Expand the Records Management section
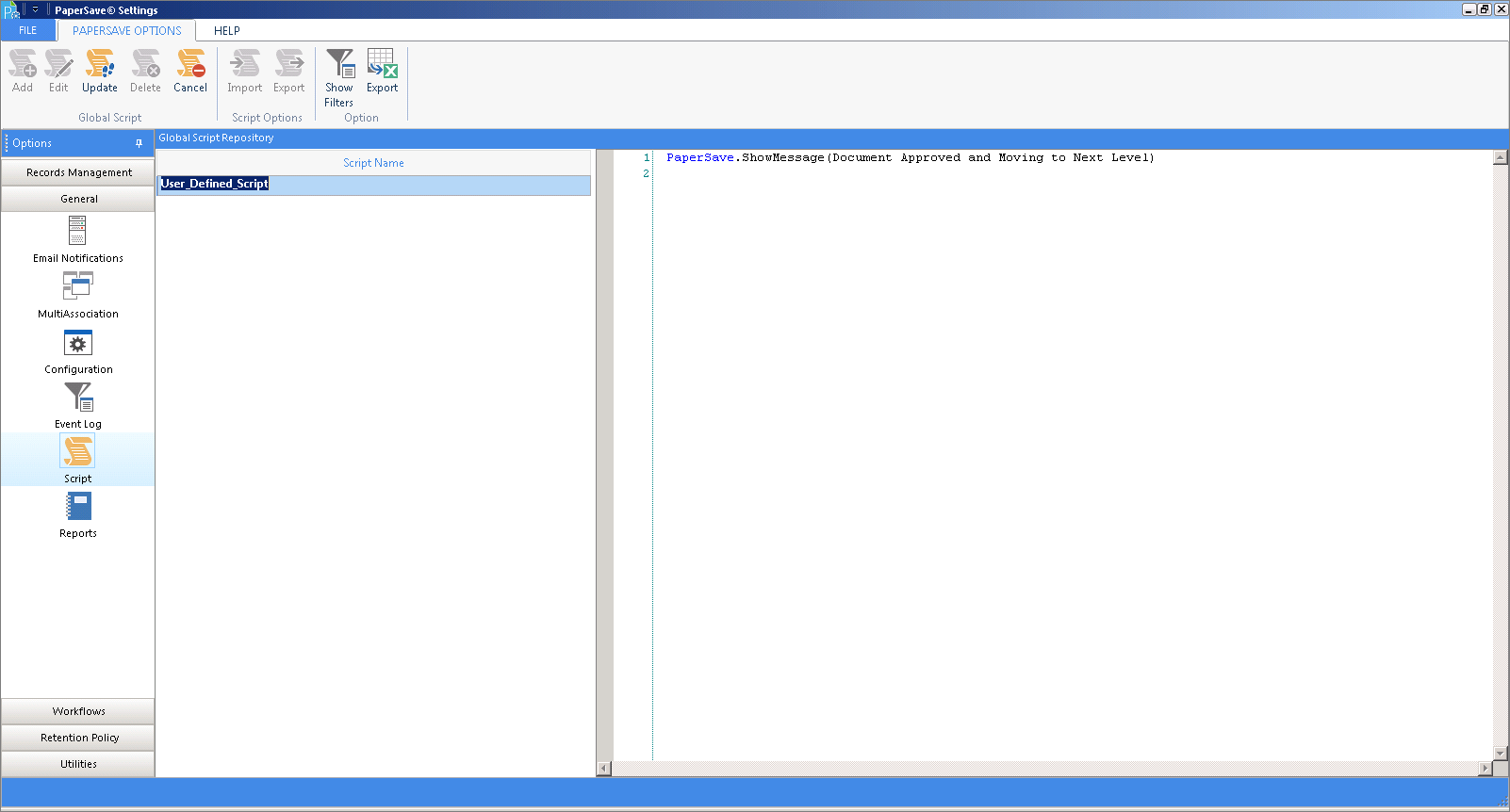 point(78,172)
